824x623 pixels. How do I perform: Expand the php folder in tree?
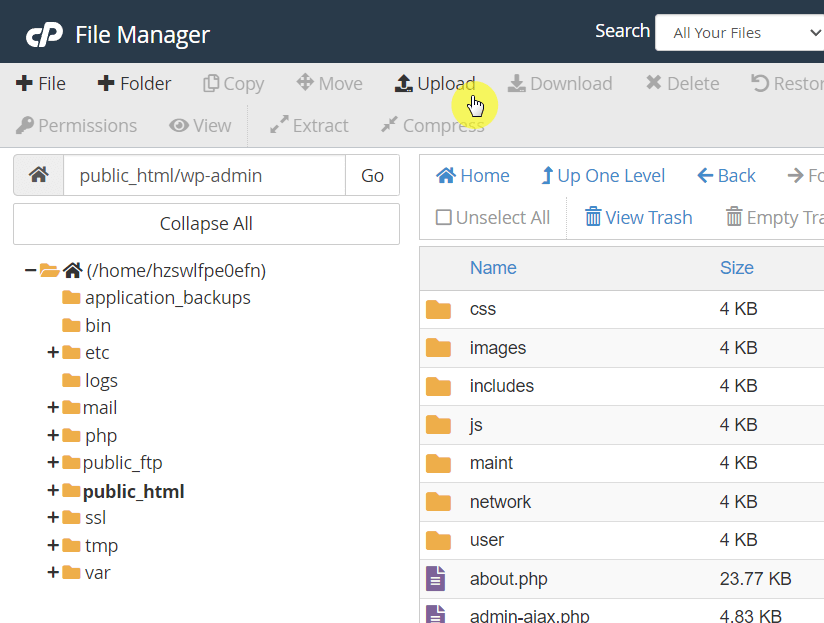[53, 435]
